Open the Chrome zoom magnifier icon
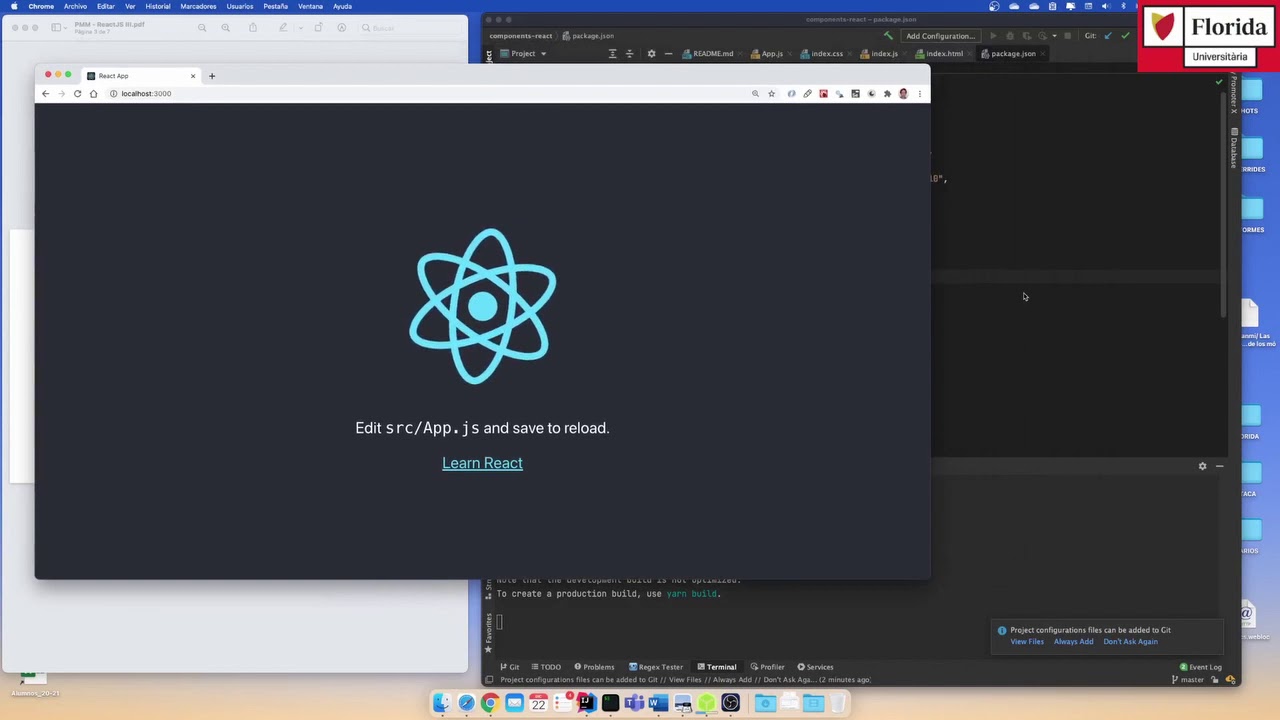The image size is (1280, 720). click(755, 94)
